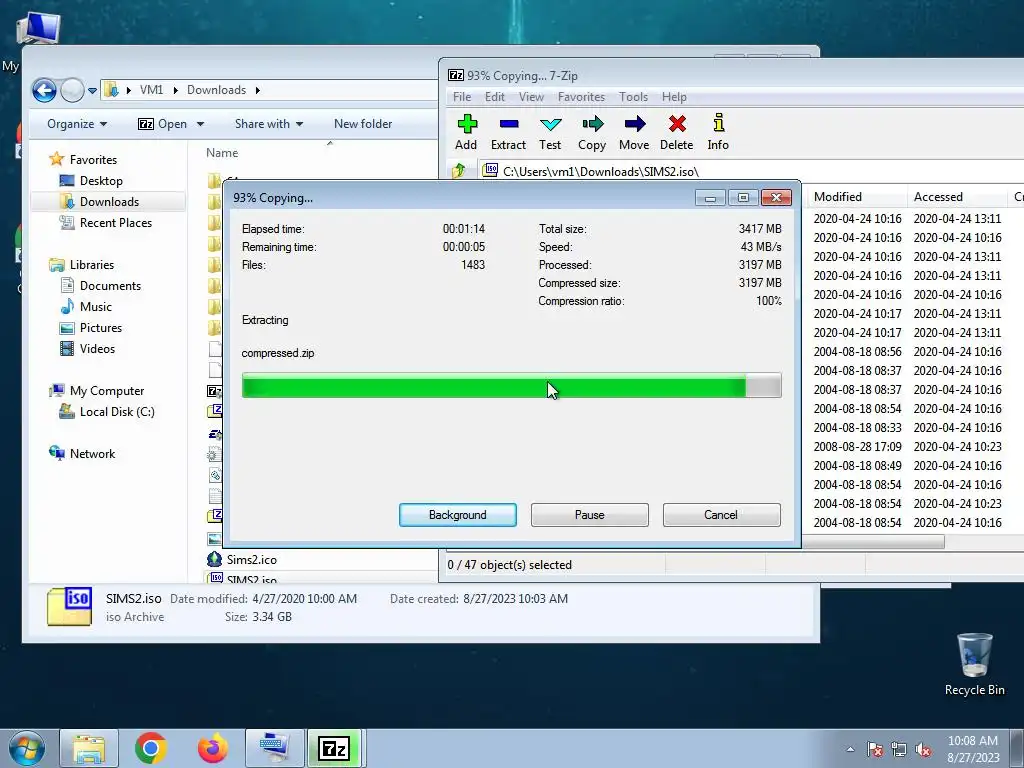
Task: Open the Windows Start menu orb
Action: (x=27, y=748)
